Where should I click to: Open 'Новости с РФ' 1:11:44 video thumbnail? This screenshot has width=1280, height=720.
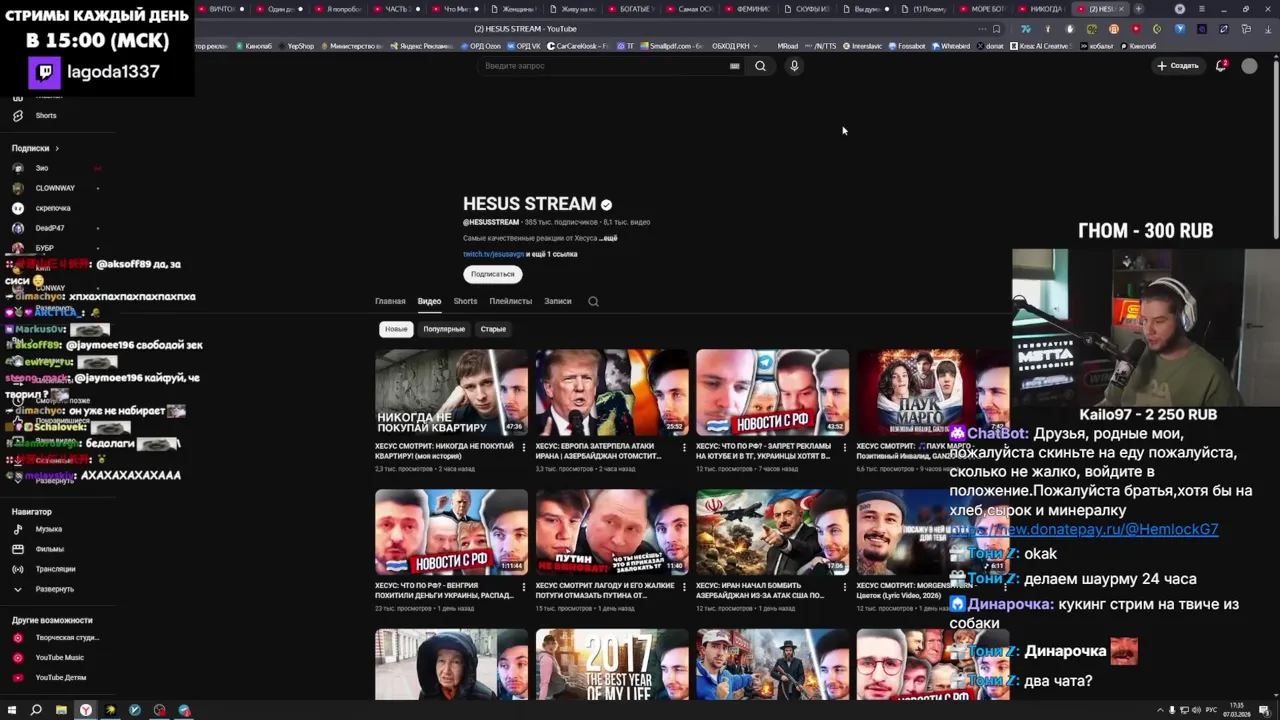click(x=451, y=532)
